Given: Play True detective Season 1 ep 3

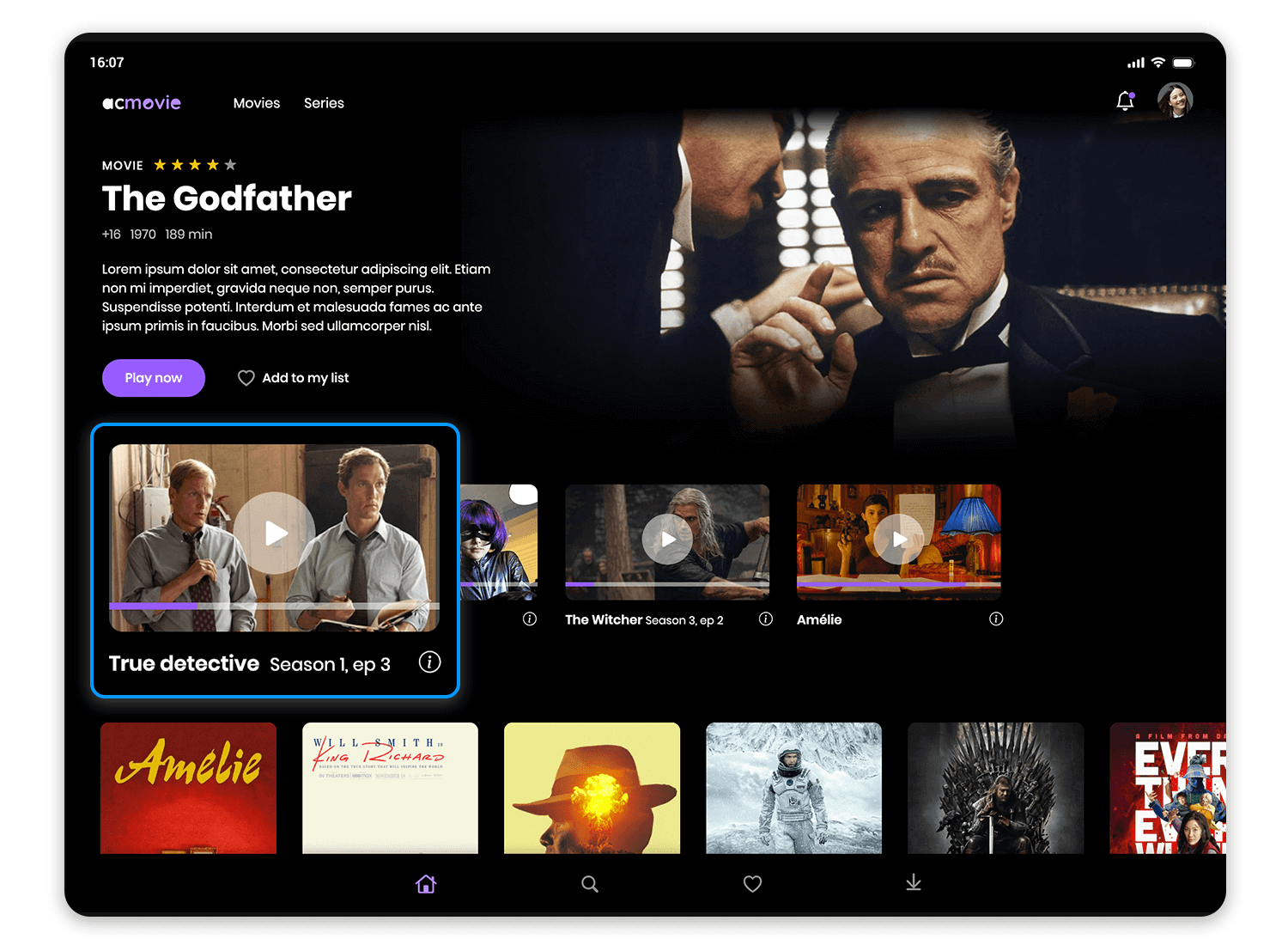Looking at the screenshot, I should click(x=275, y=533).
